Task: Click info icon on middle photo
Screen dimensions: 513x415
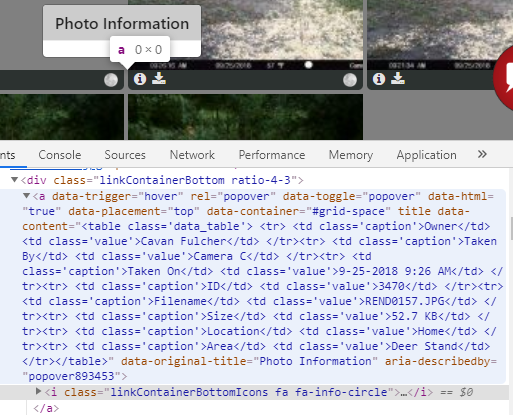Action: pyautogui.click(x=140, y=79)
